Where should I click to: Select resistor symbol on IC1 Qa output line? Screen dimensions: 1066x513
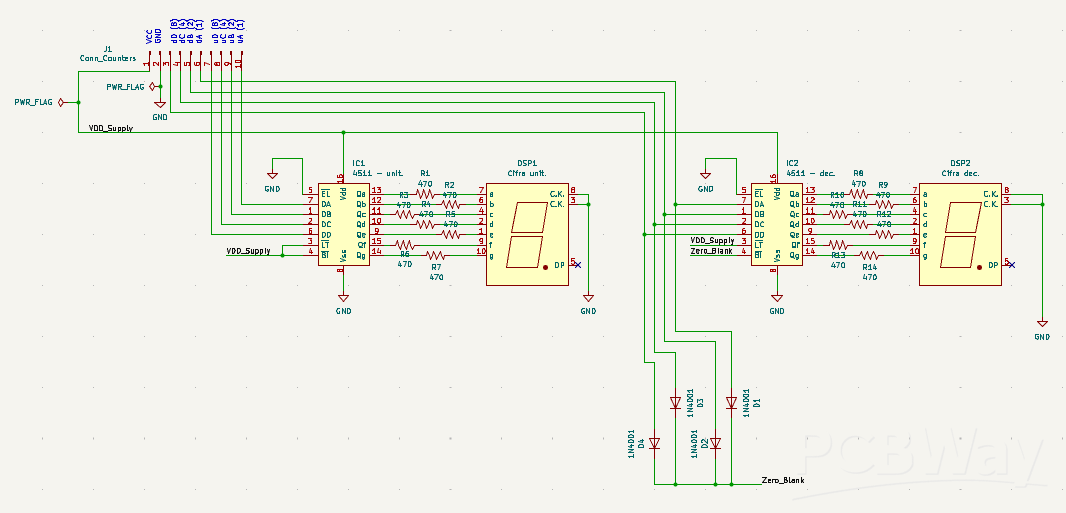click(425, 194)
